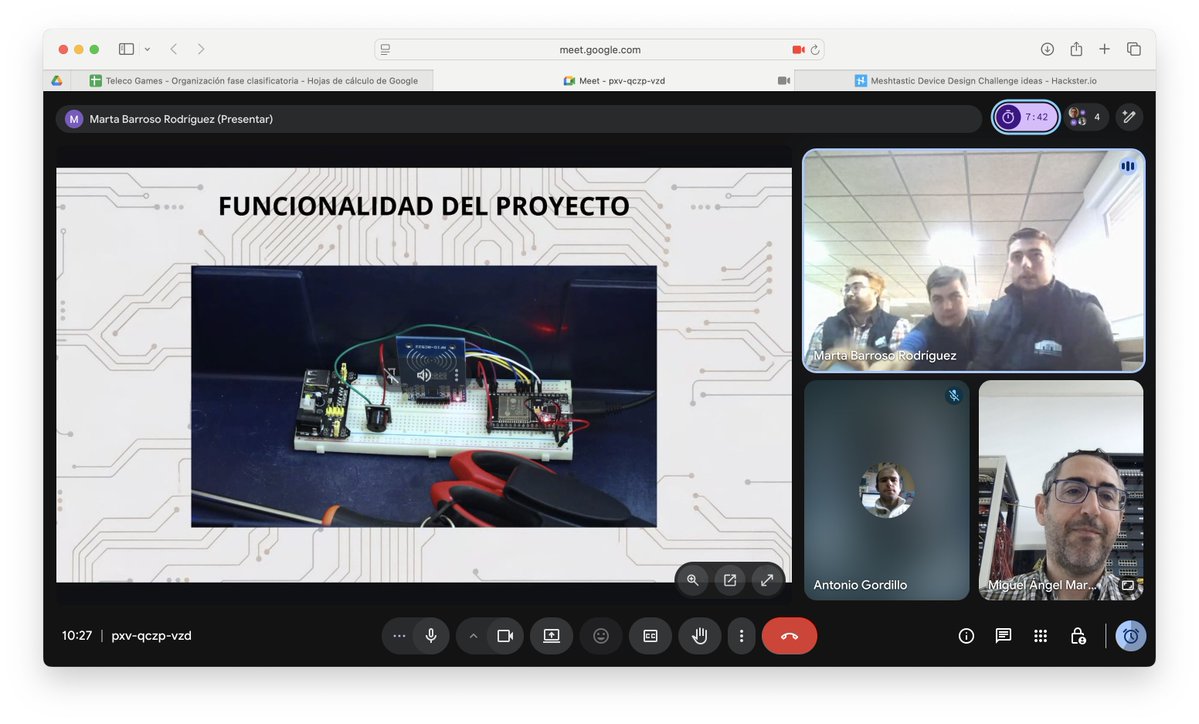Switch to Meshtastic Hackster.io tab
This screenshot has height=724, width=1199.
click(975, 80)
